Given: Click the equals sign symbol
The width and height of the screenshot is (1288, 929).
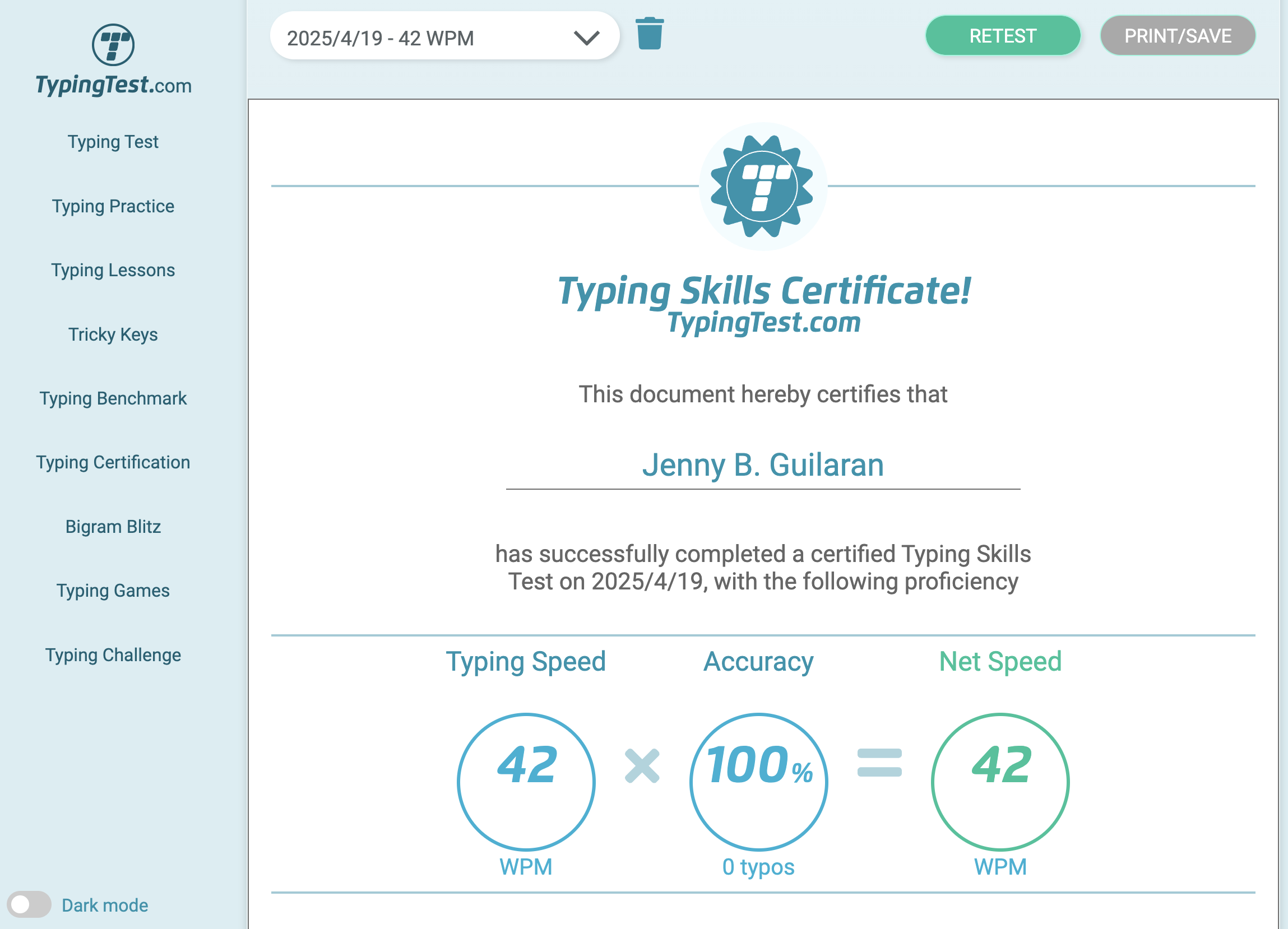Looking at the screenshot, I should click(879, 763).
